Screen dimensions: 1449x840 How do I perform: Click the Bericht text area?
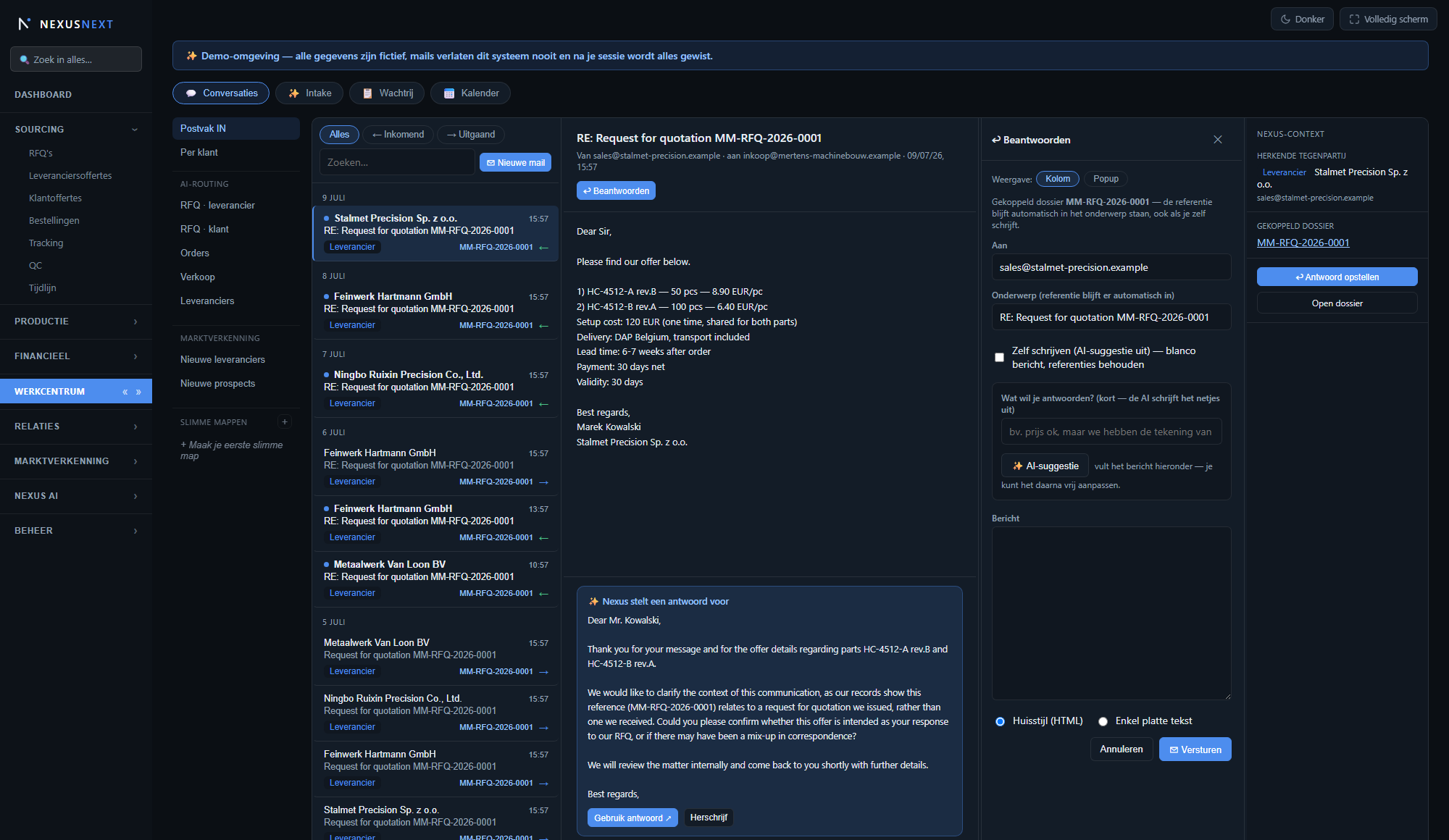1111,613
